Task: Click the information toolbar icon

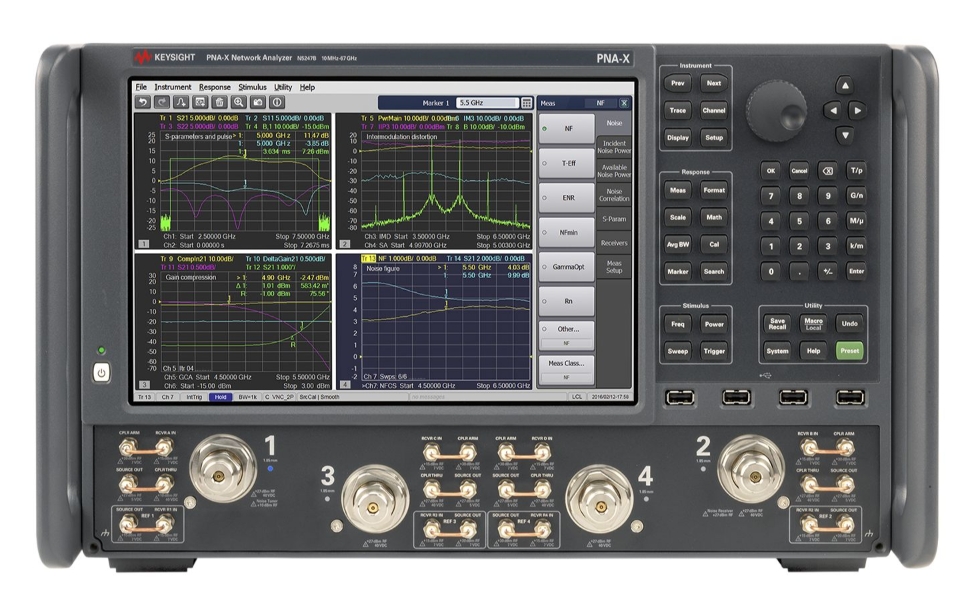Action: click(278, 103)
